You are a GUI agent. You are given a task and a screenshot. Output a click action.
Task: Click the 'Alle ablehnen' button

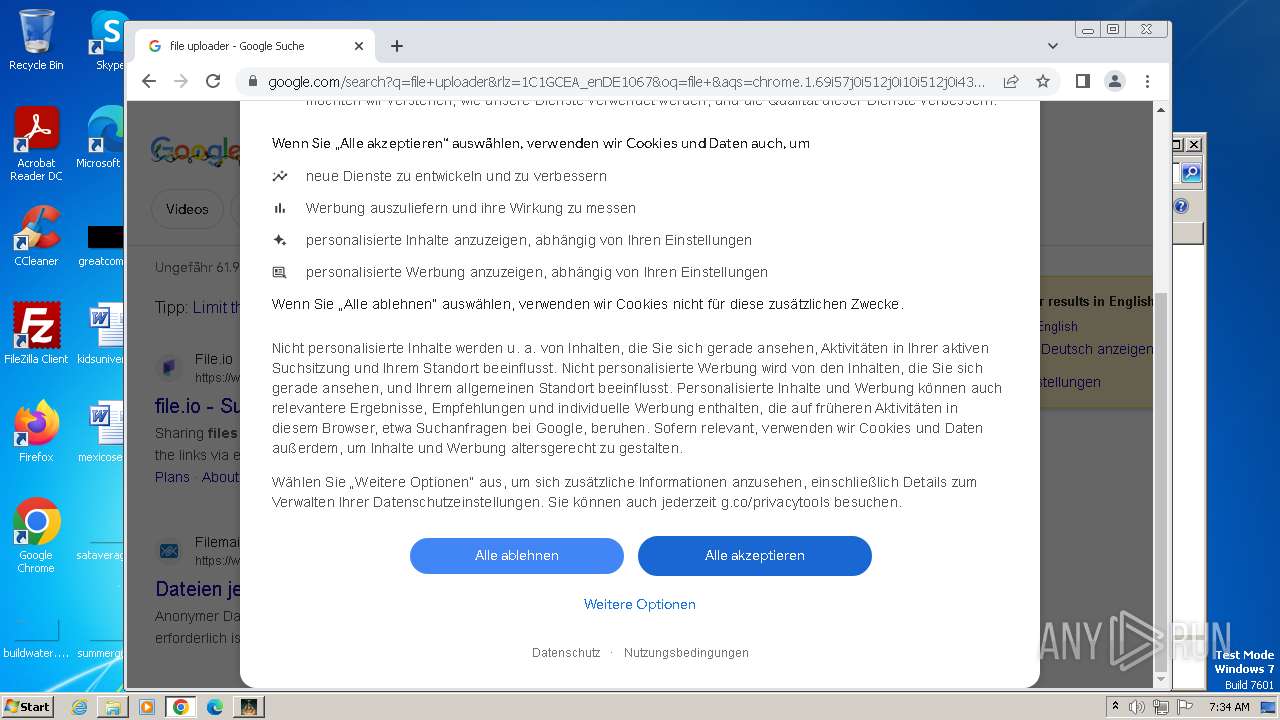pos(517,555)
